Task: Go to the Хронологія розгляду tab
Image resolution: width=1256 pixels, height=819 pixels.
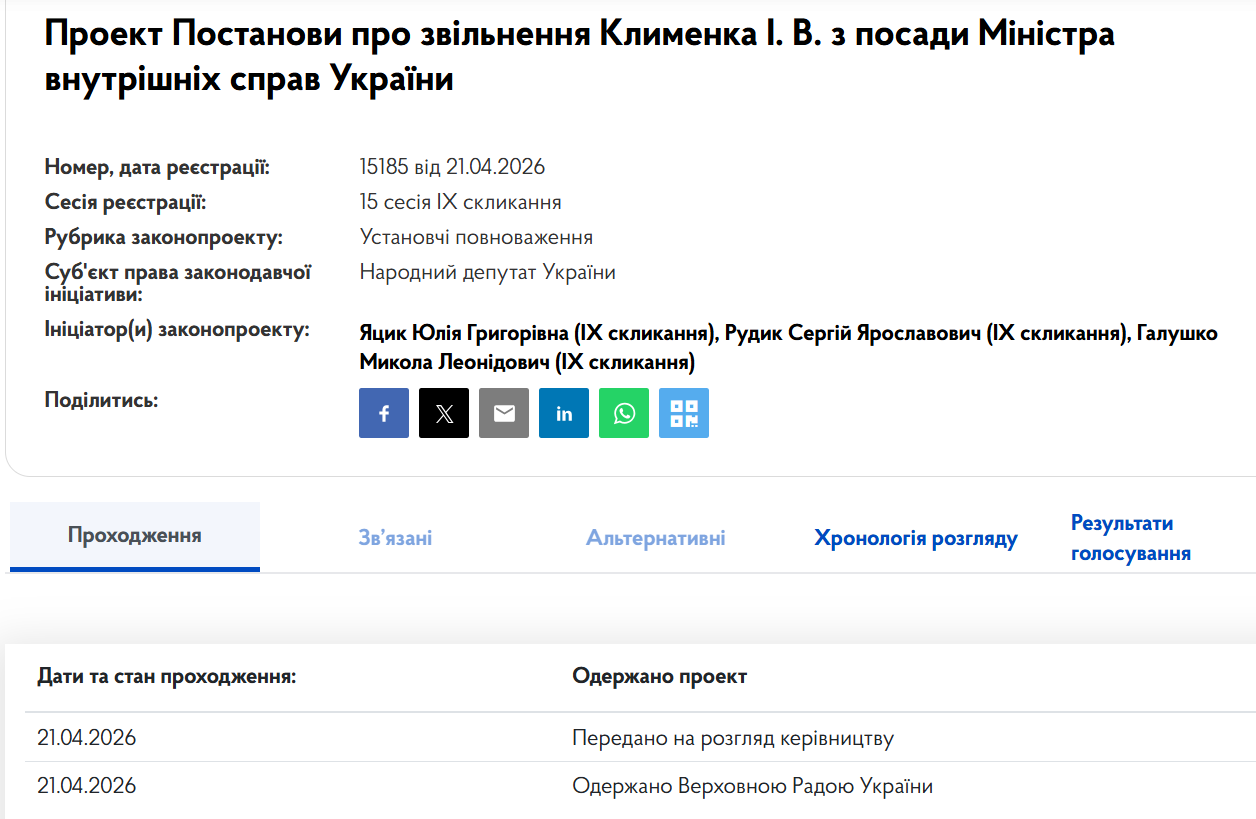Action: 915,539
